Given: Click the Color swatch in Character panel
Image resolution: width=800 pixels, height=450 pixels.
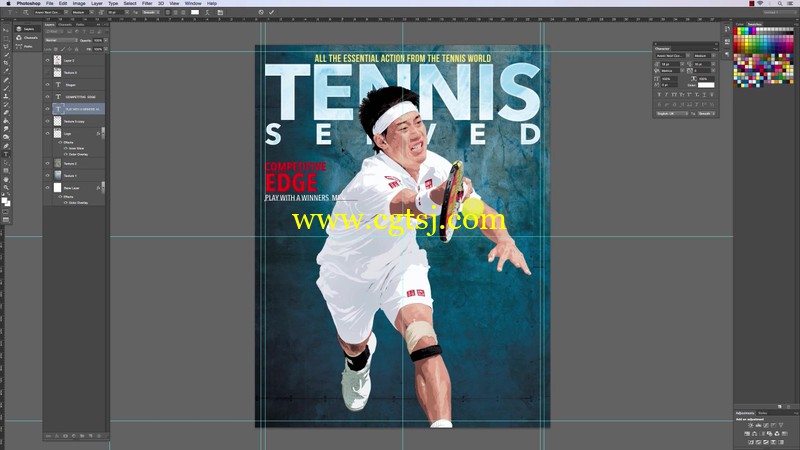Looking at the screenshot, I should click(x=706, y=85).
